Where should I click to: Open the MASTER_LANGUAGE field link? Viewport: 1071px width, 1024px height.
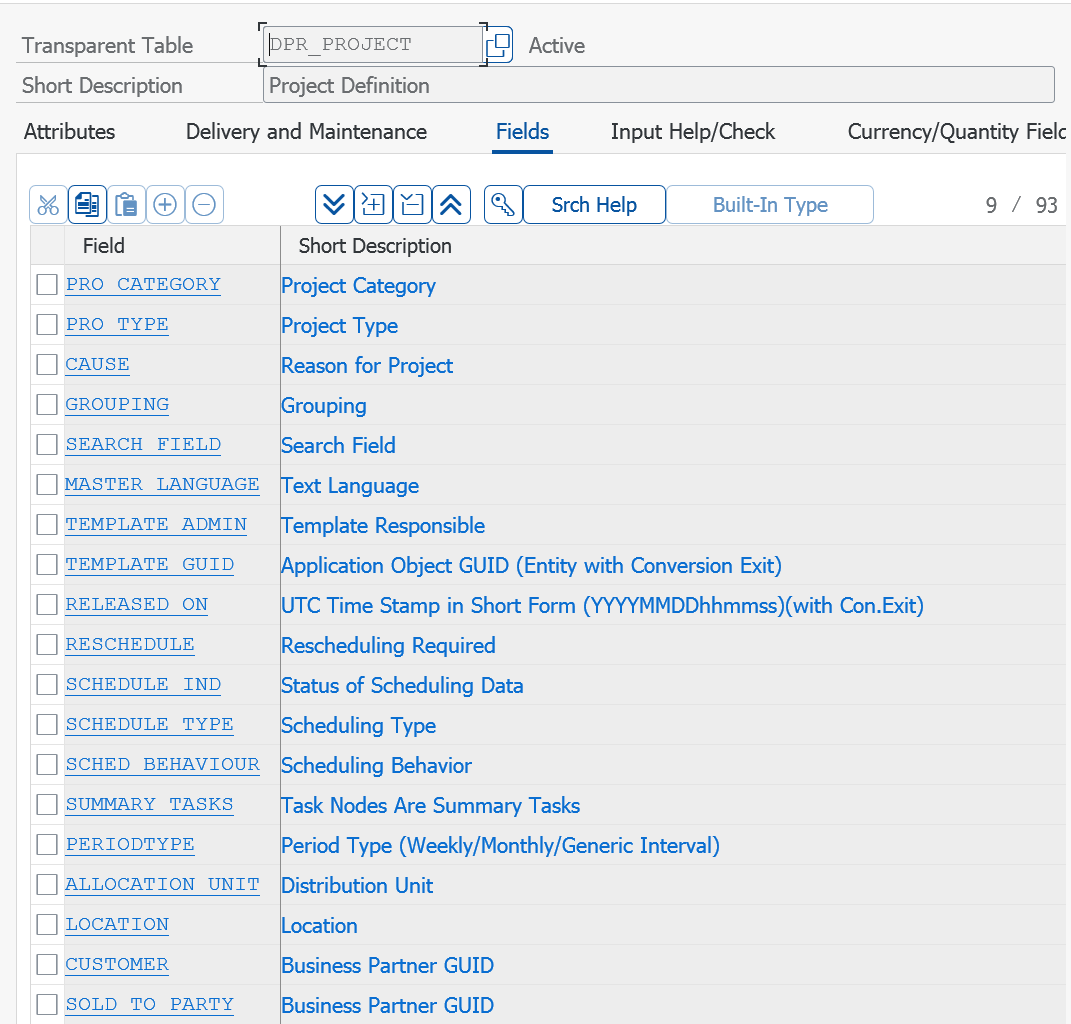[x=163, y=484]
